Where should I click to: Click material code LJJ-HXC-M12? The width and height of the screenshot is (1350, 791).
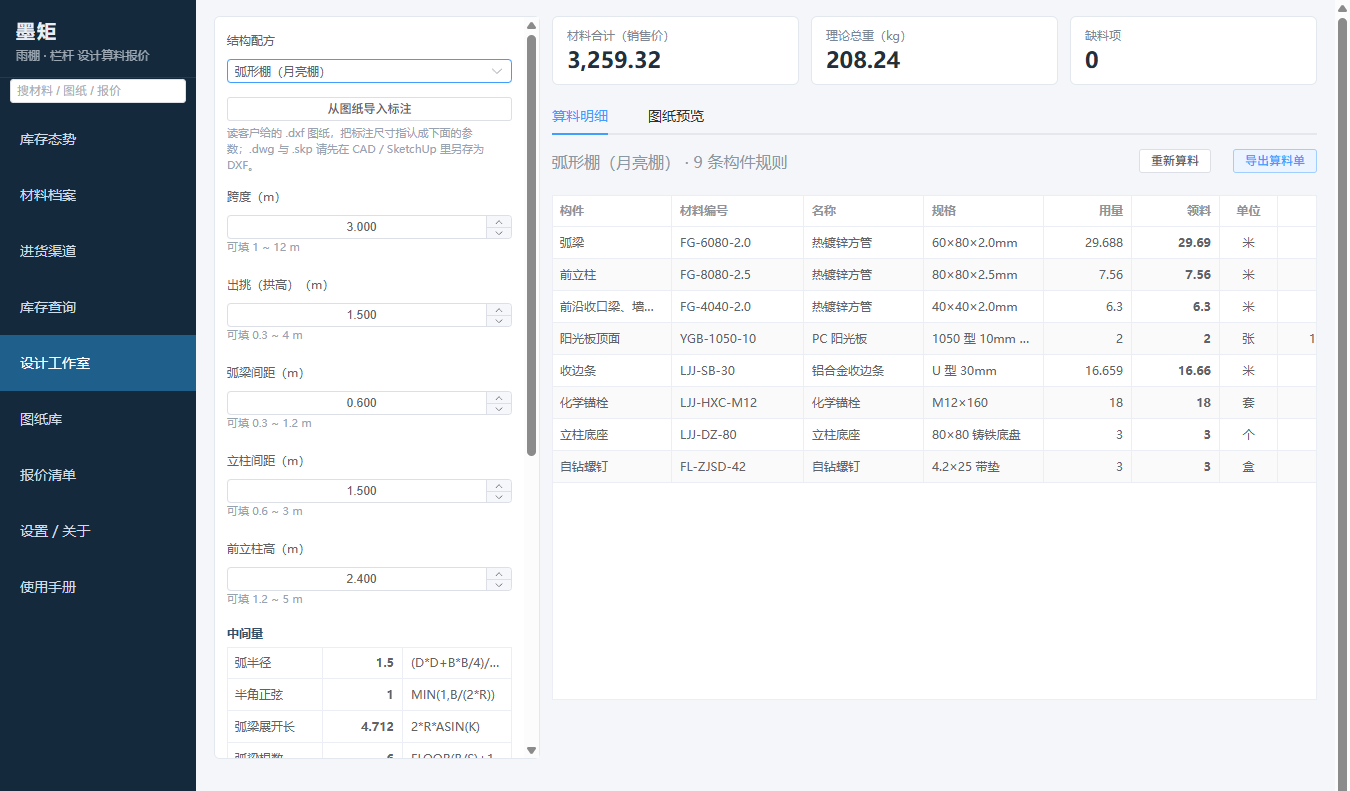pos(718,403)
